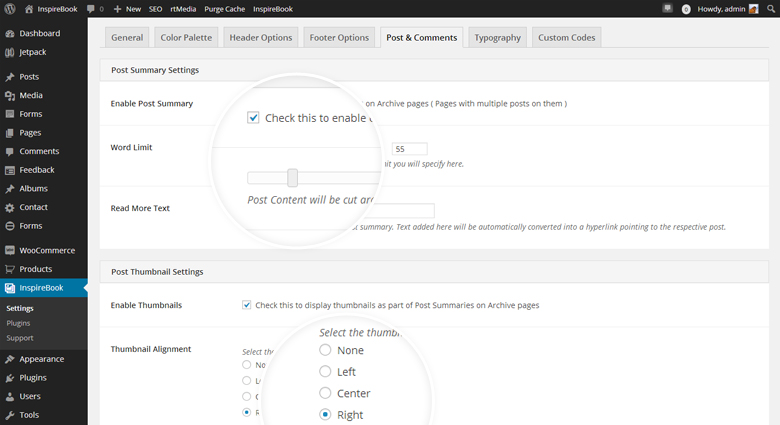780x425 pixels.
Task: Switch to the Custom Codes tab
Action: coord(567,37)
